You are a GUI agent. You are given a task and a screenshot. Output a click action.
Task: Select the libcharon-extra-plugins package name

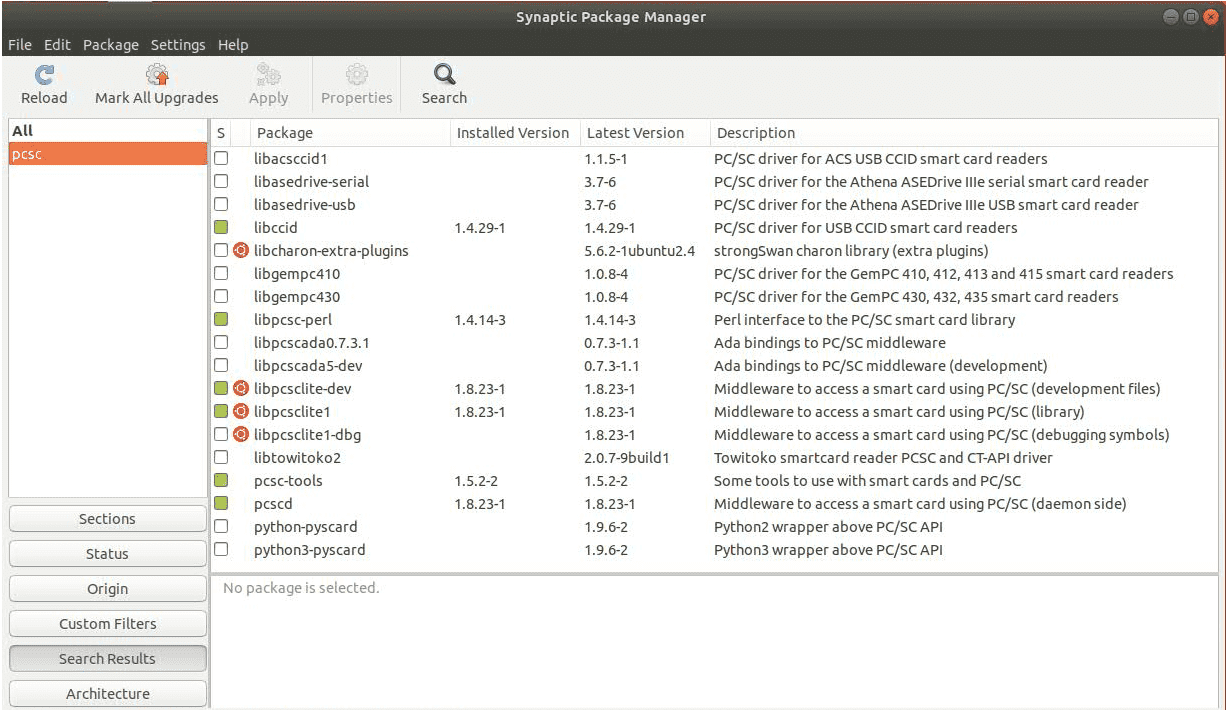[x=331, y=251]
